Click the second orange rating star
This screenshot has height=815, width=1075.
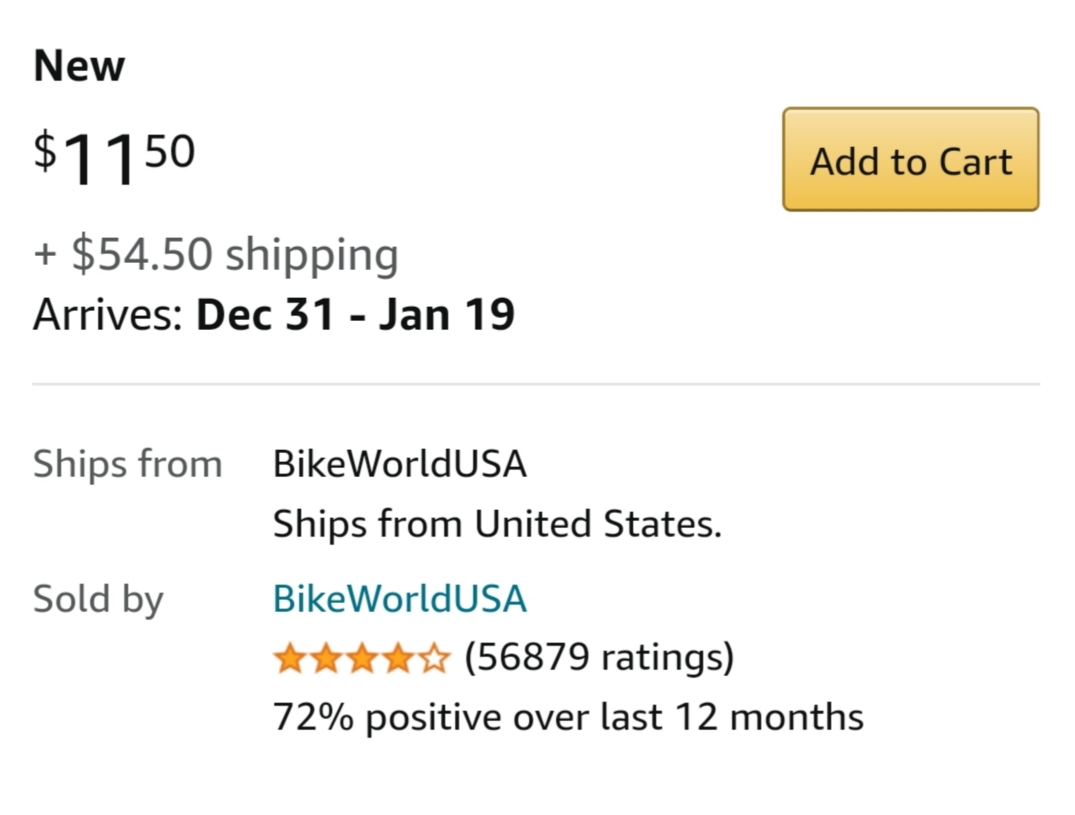(325, 659)
